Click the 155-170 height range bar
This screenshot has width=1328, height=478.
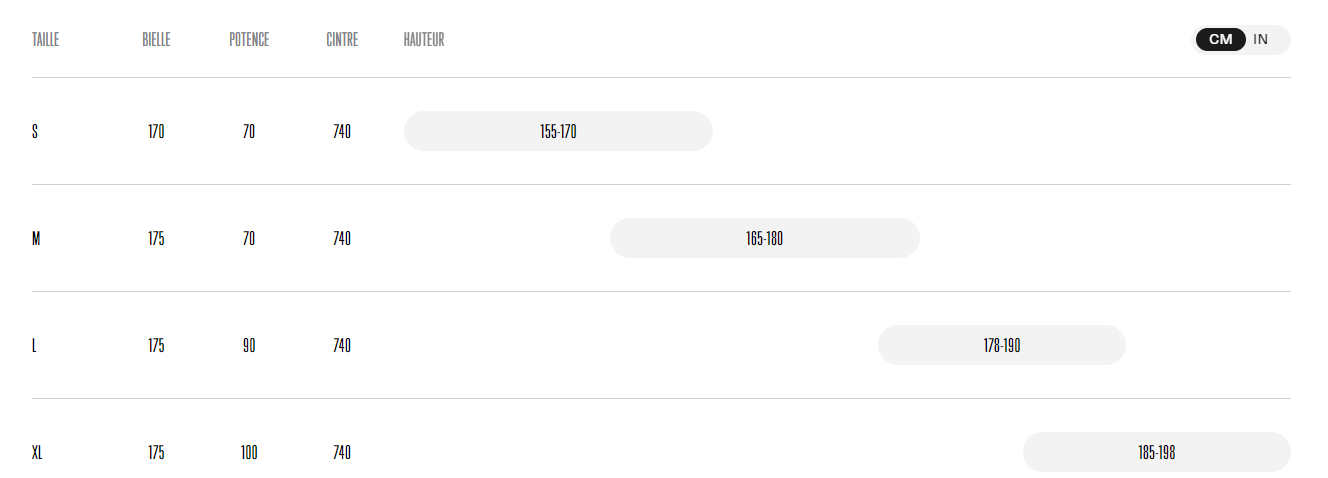tap(558, 131)
